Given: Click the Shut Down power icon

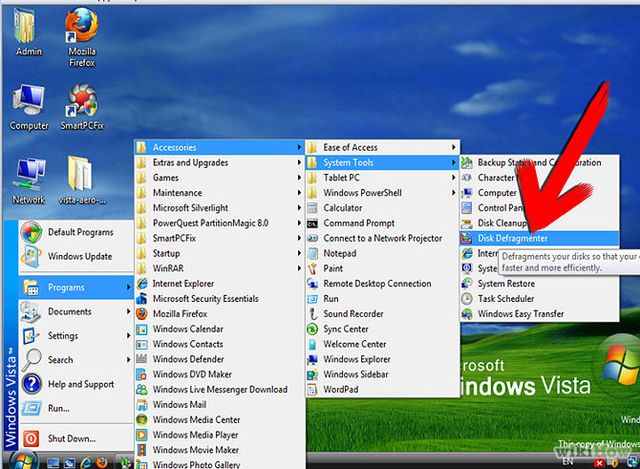Looking at the screenshot, I should tap(31, 438).
